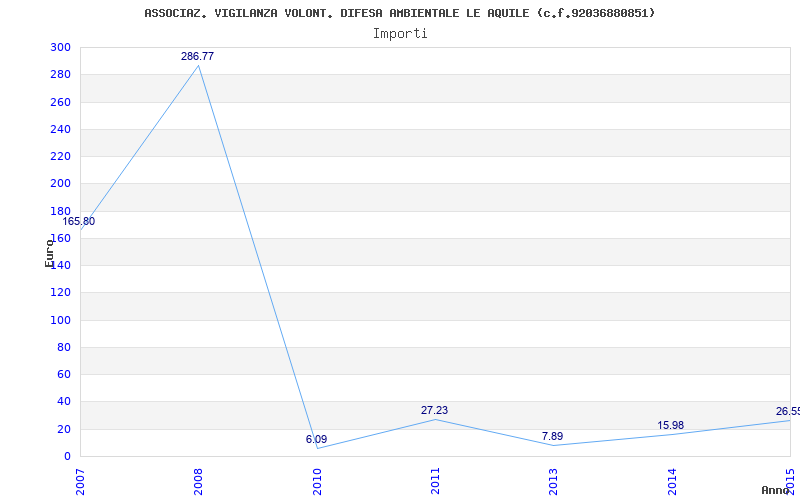Click the 240 y-axis tick label
The width and height of the screenshot is (800, 500).
(61, 129)
